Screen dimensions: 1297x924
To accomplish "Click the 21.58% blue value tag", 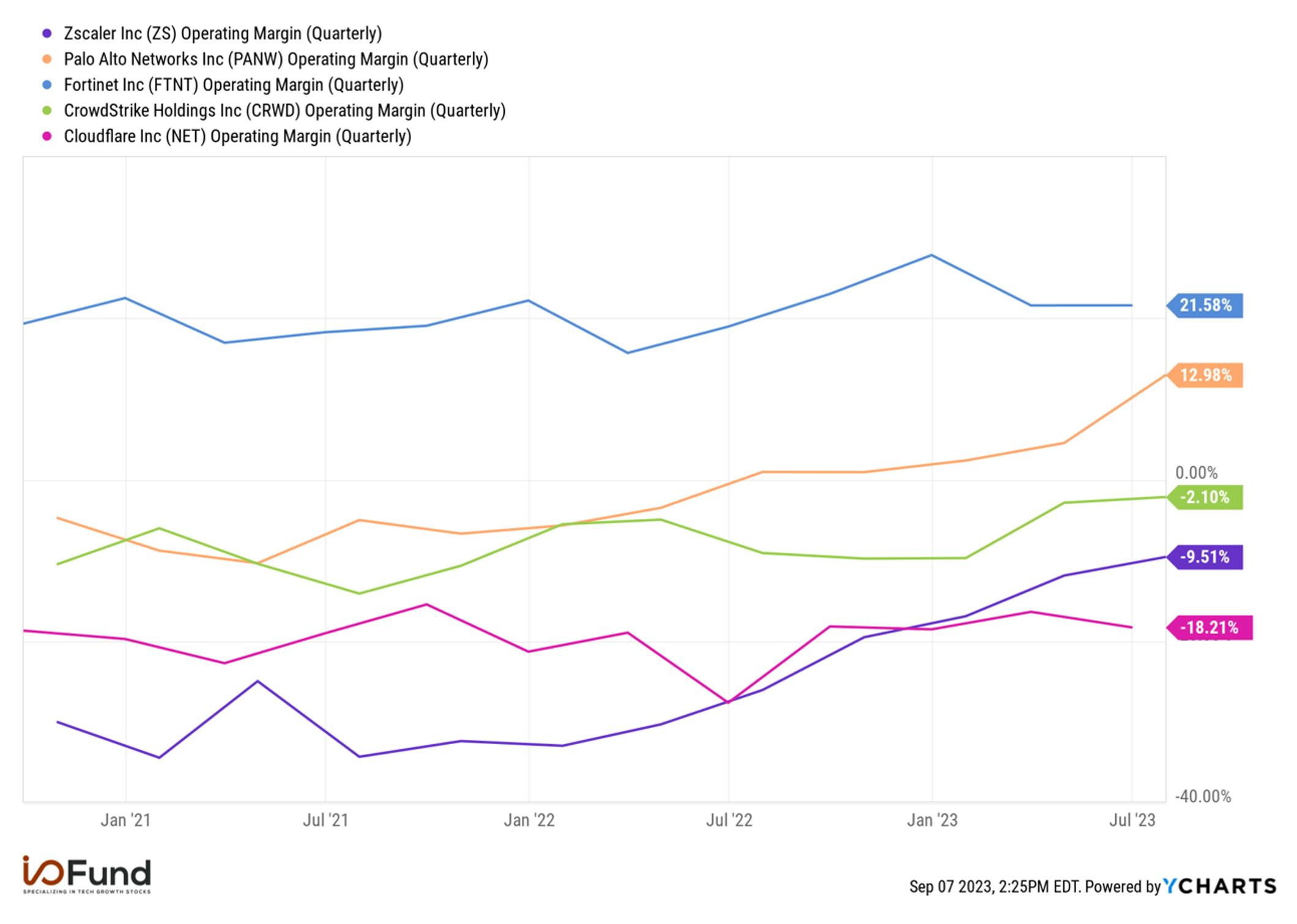I will click(1205, 305).
